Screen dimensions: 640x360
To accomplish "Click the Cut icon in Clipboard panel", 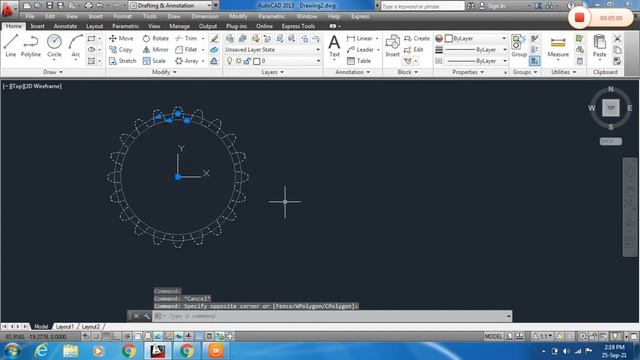I will (617, 38).
